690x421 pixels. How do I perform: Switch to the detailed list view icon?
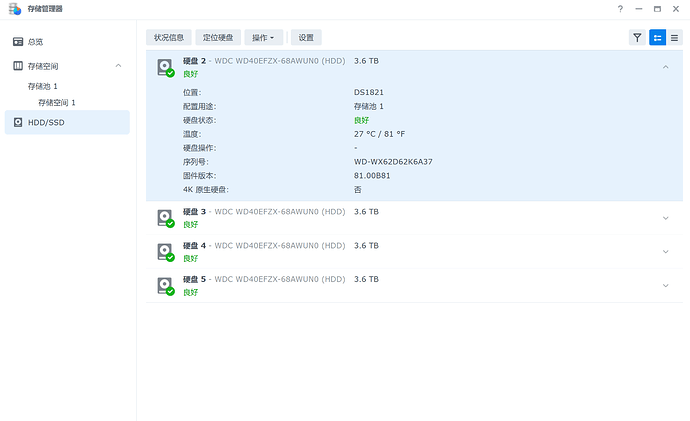(x=657, y=37)
